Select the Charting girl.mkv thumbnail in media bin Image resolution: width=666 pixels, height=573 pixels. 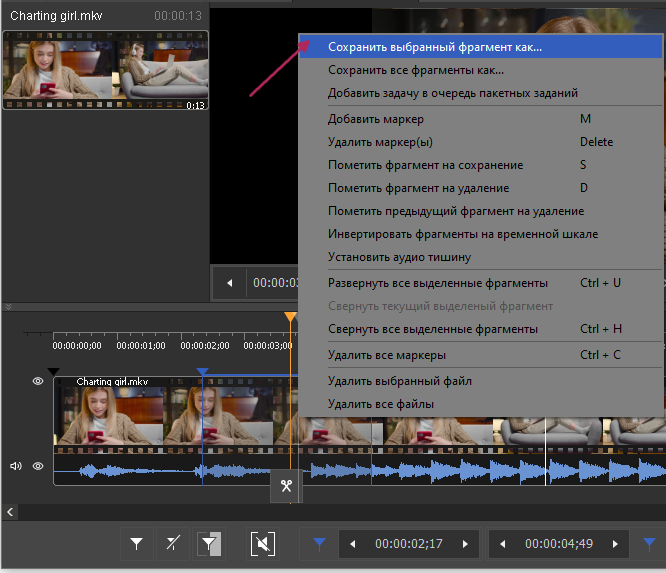click(105, 70)
